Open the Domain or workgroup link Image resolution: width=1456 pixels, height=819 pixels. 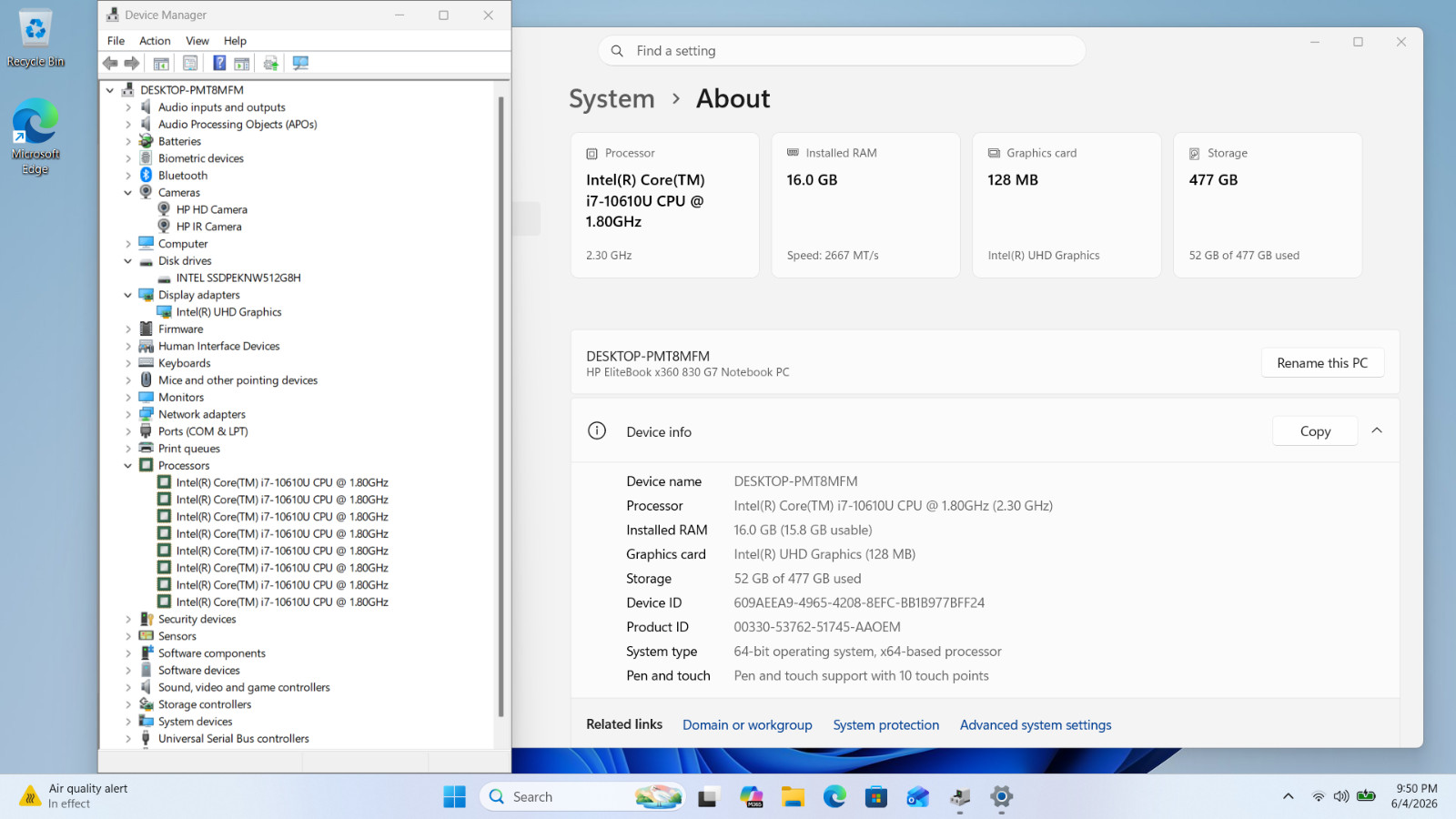click(x=747, y=725)
